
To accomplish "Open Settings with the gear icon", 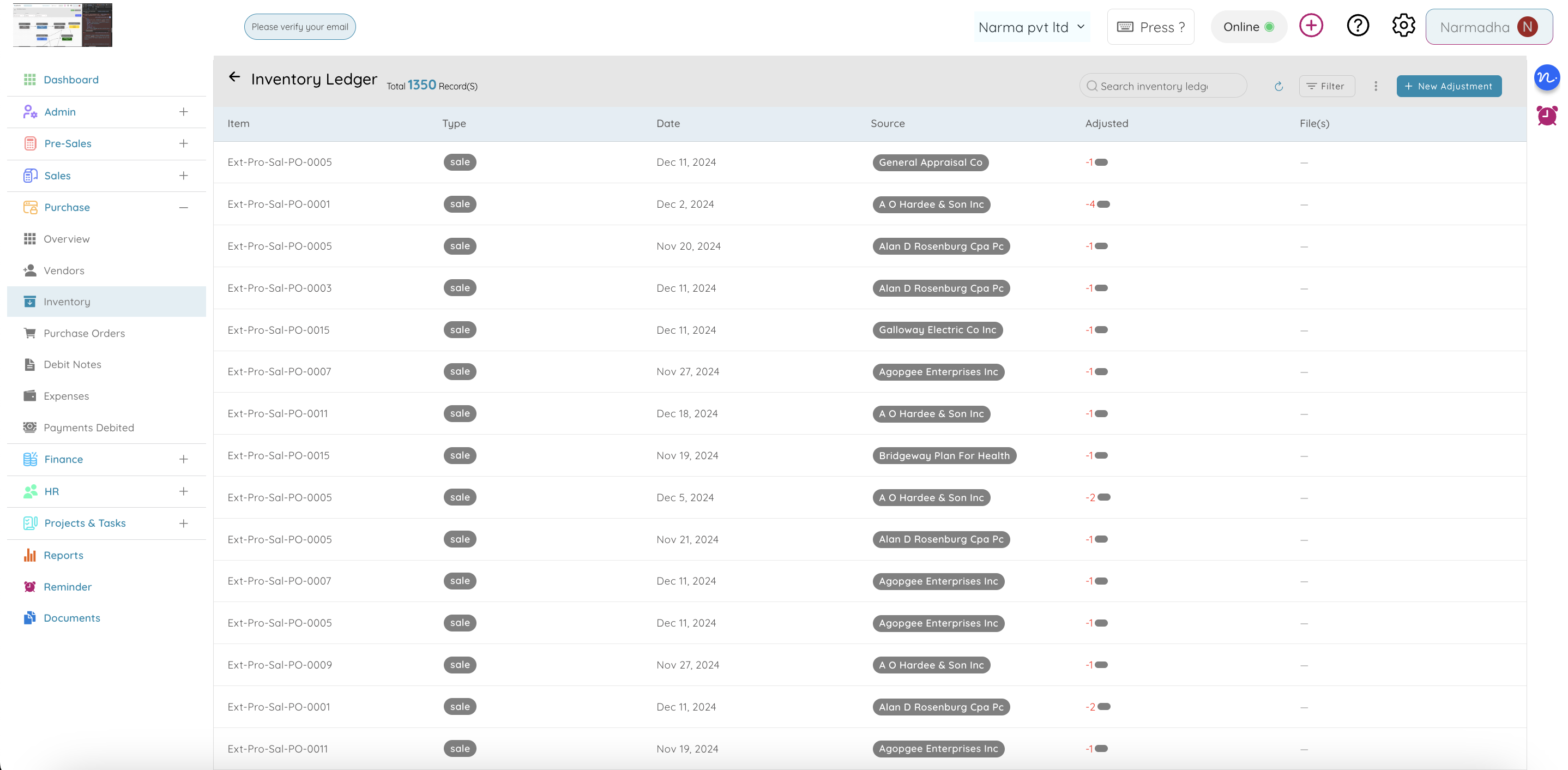I will click(1403, 25).
